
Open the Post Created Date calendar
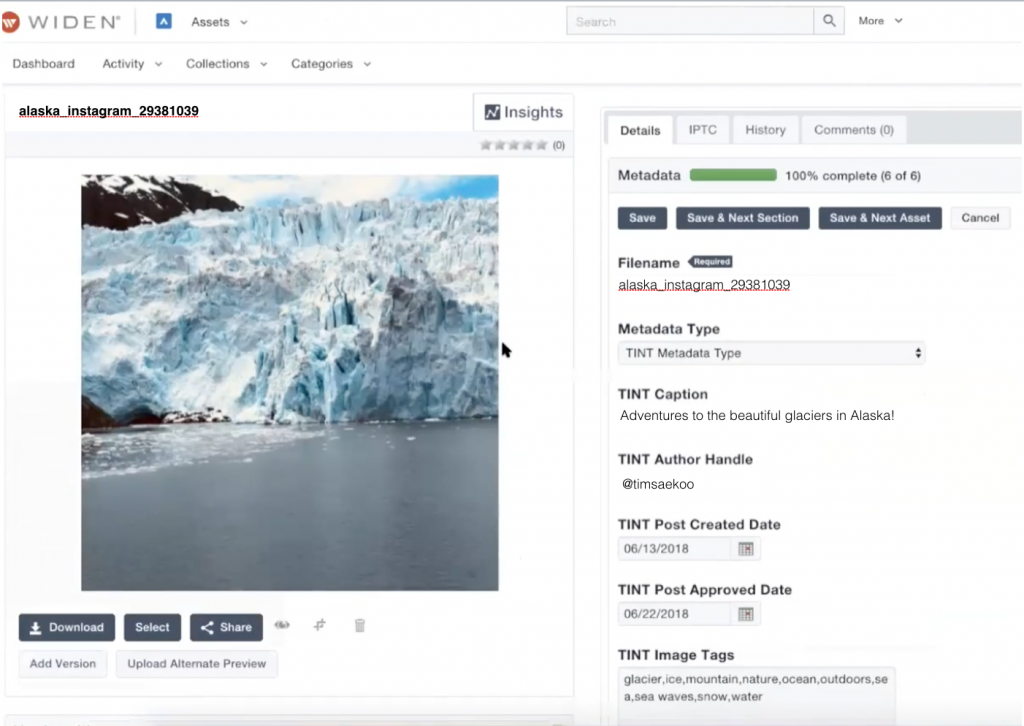point(746,549)
